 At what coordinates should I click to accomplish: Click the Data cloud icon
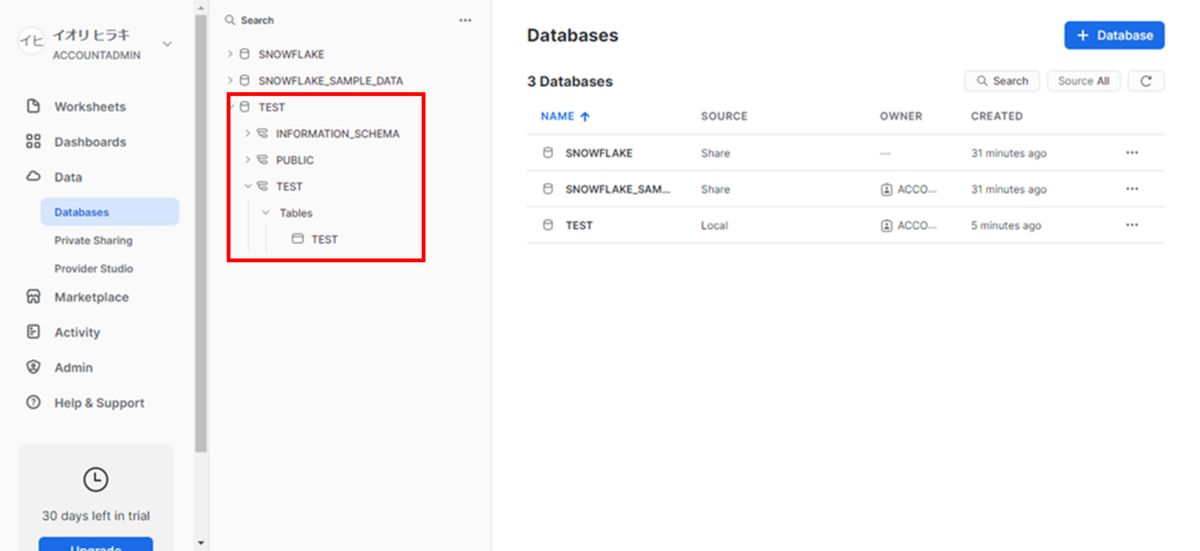33,177
